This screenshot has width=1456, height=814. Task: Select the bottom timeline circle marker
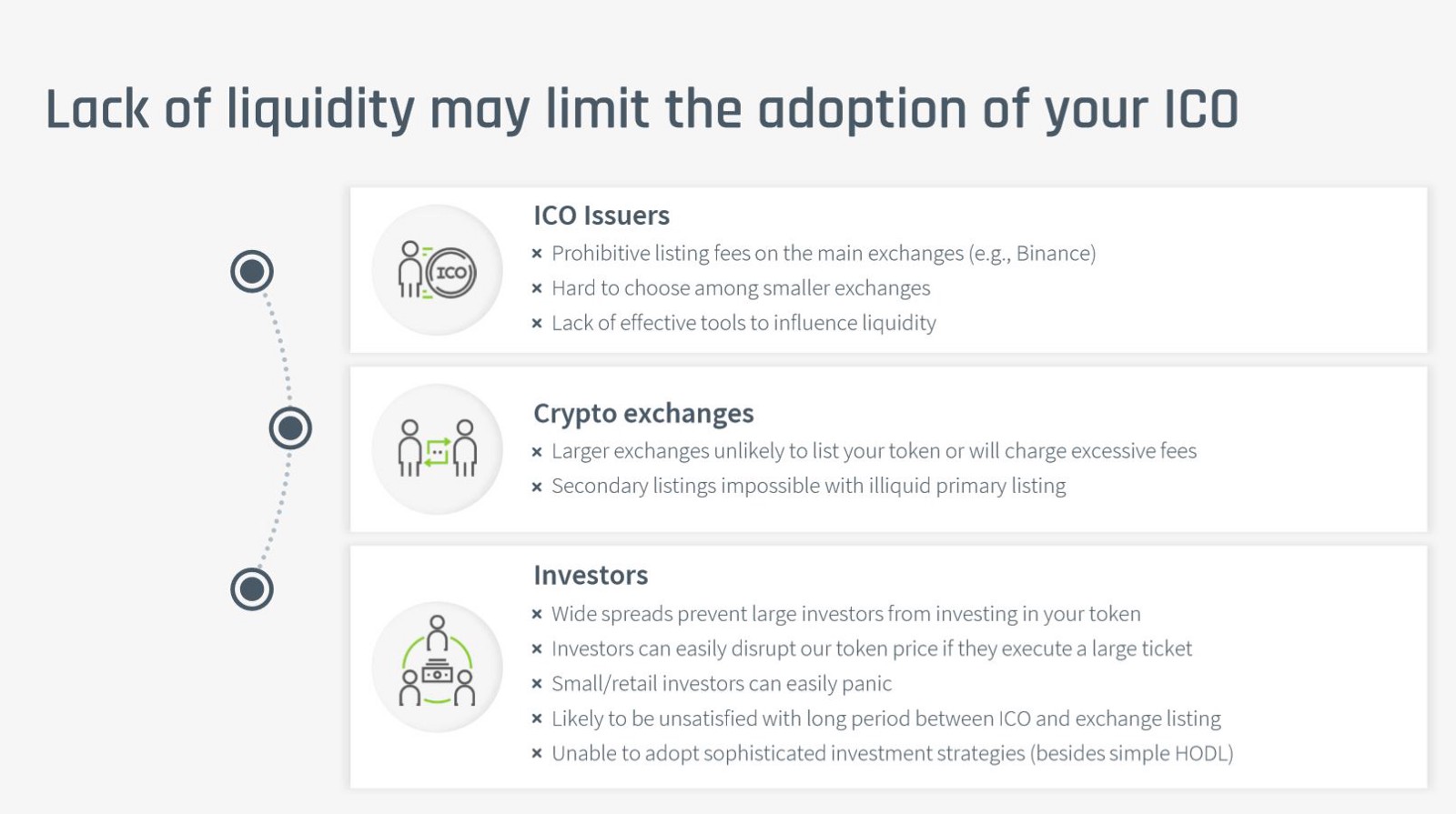pos(252,589)
